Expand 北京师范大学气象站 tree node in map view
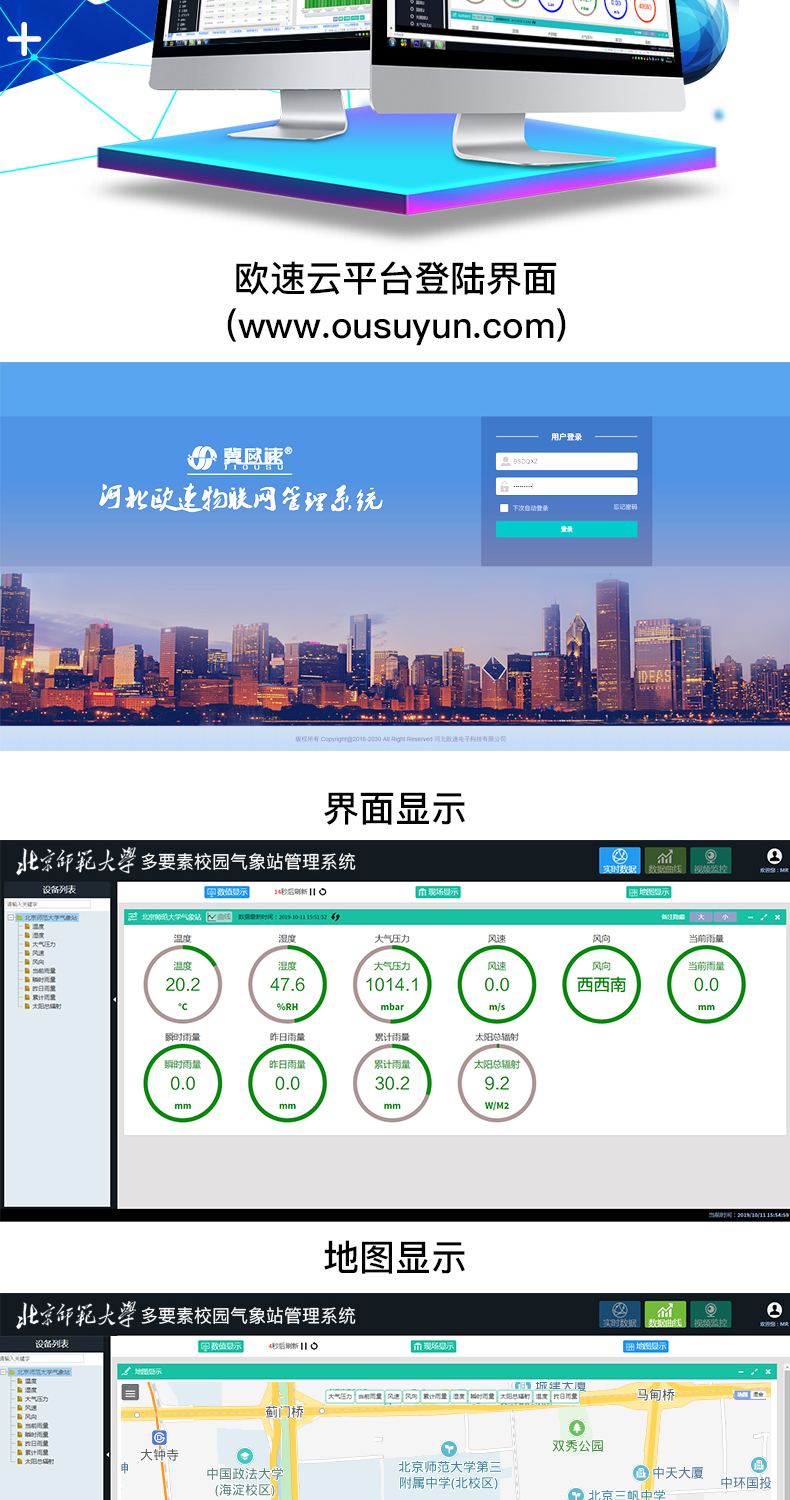The image size is (790, 1500). point(4,1372)
